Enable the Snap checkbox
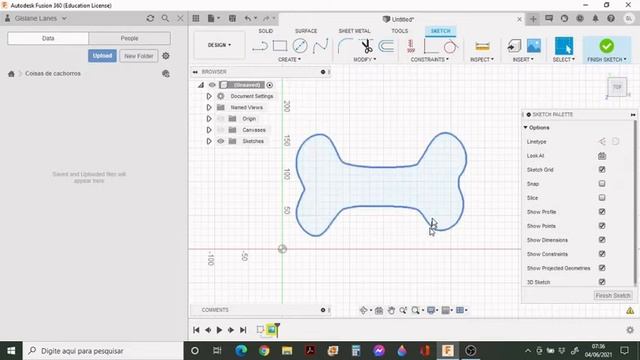Image resolution: width=640 pixels, height=360 pixels. pyautogui.click(x=602, y=184)
